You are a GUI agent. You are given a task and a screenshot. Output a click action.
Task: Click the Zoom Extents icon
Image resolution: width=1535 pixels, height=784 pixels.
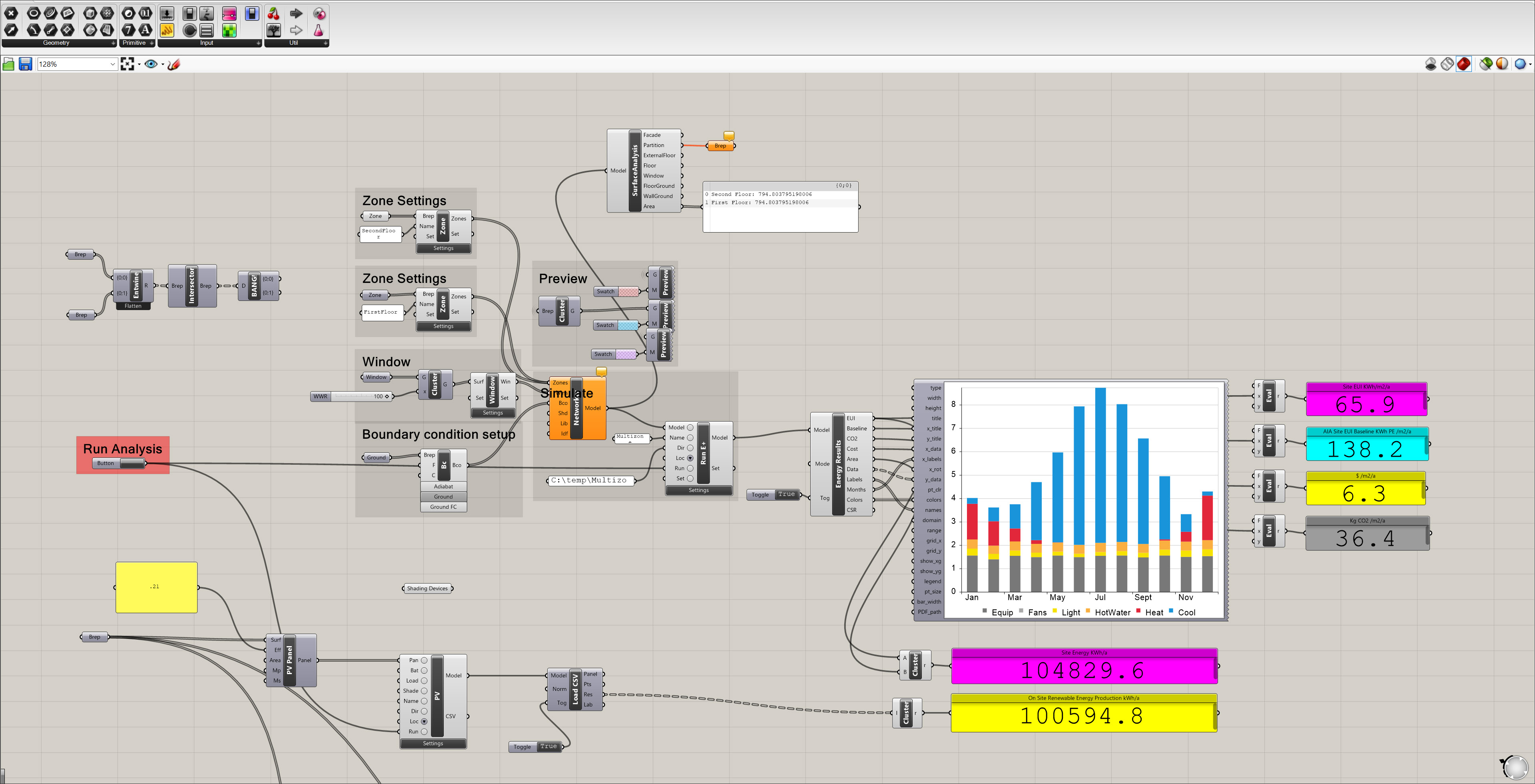(128, 64)
